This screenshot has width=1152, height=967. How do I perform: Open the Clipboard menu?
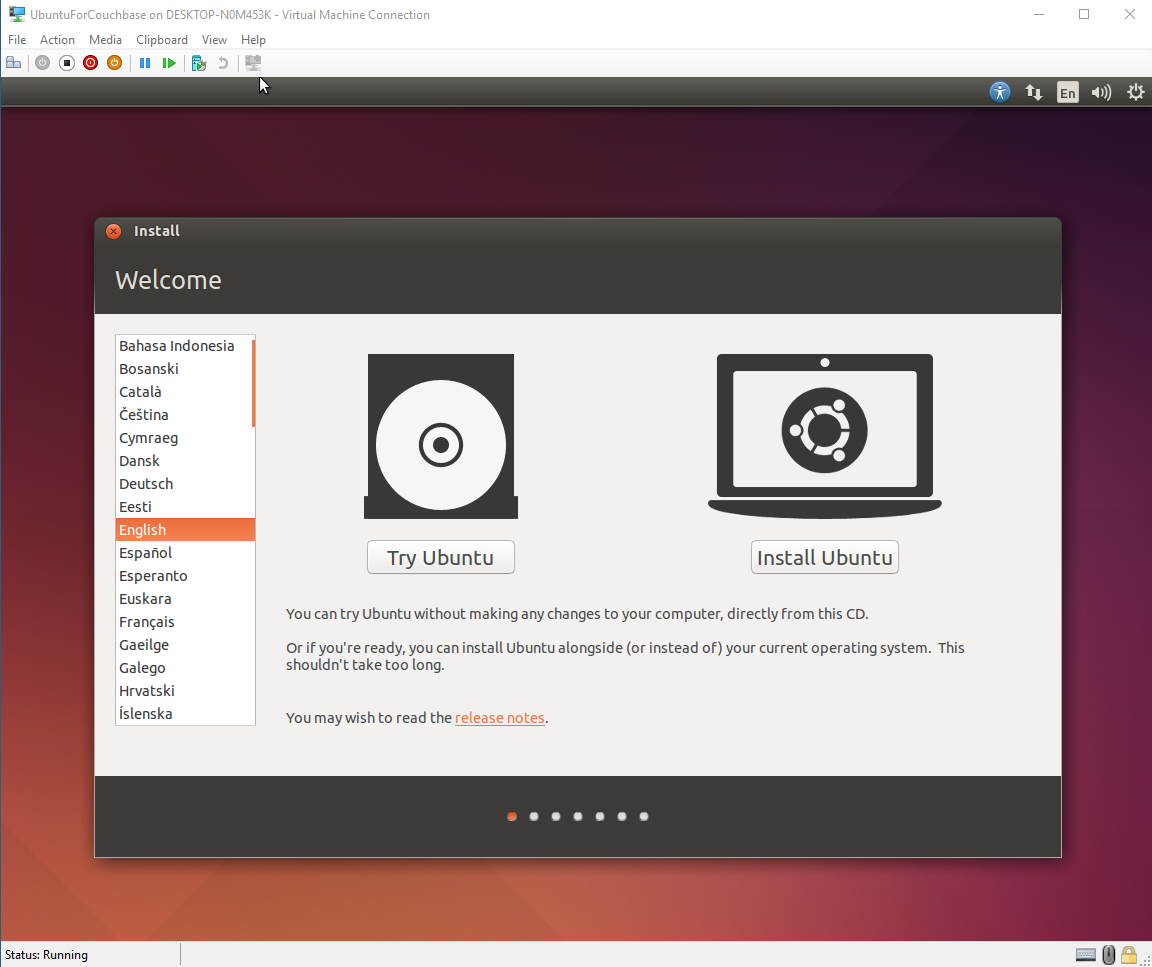point(161,39)
